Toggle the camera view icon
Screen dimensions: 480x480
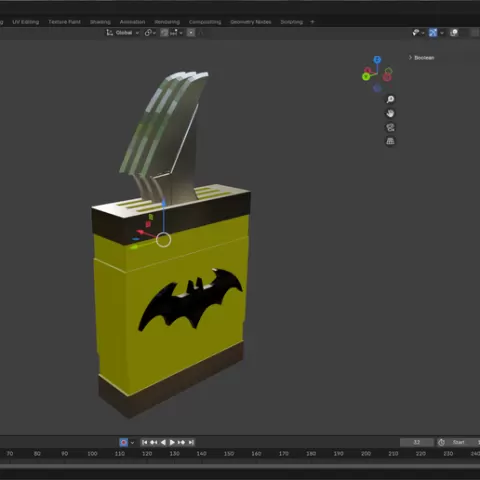pyautogui.click(x=390, y=127)
